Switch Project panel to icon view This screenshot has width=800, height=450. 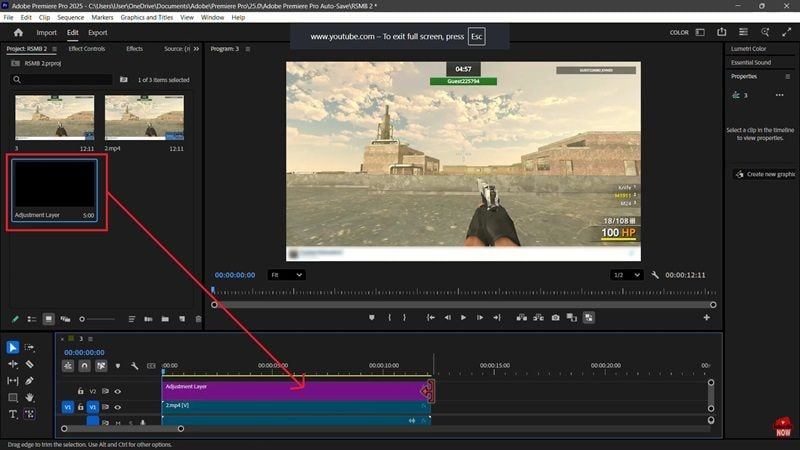tap(48, 319)
